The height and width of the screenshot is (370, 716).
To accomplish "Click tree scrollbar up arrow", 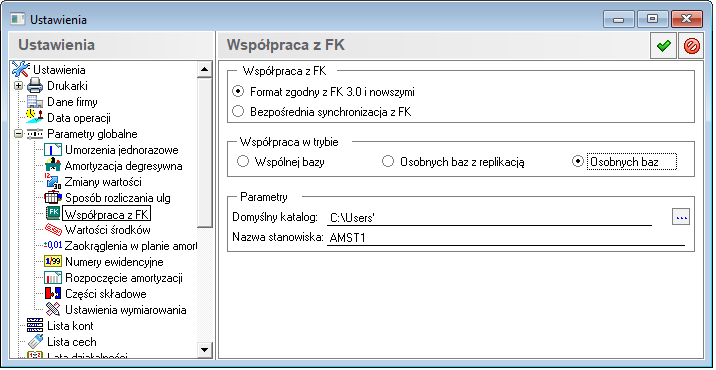I will point(204,69).
